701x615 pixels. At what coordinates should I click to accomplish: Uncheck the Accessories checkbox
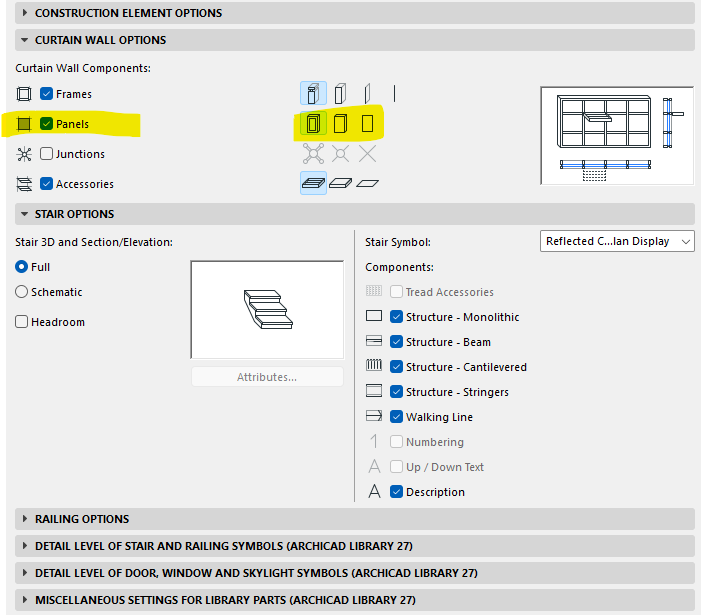[x=46, y=184]
